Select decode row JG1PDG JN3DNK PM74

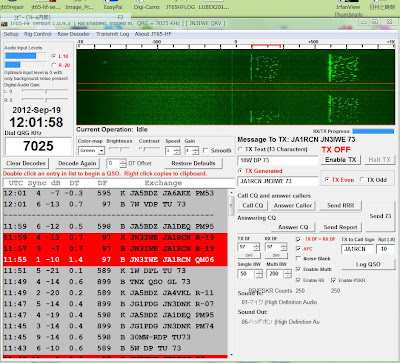(x=115, y=326)
